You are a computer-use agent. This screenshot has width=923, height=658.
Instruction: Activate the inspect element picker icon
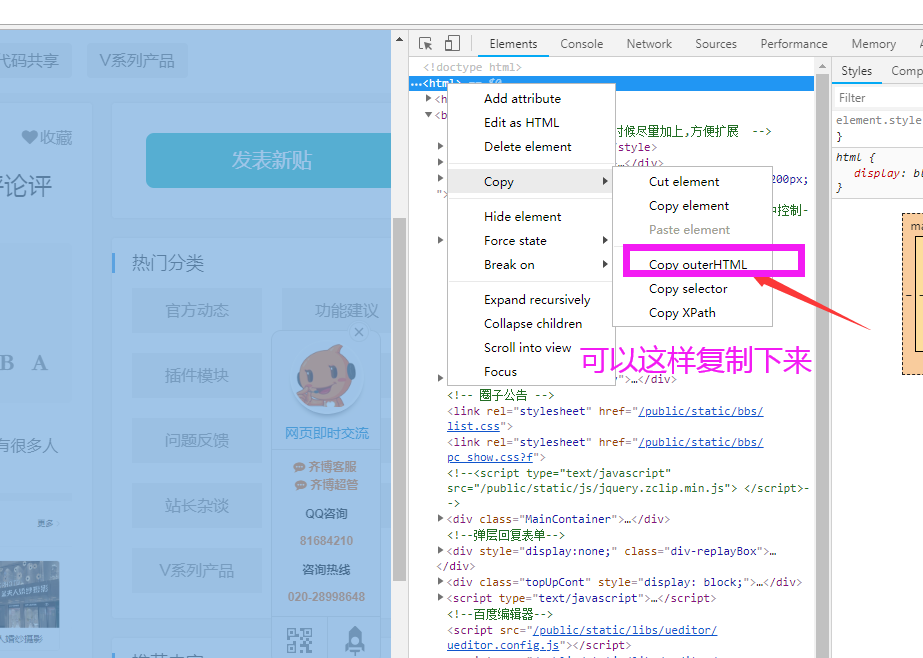pos(426,44)
